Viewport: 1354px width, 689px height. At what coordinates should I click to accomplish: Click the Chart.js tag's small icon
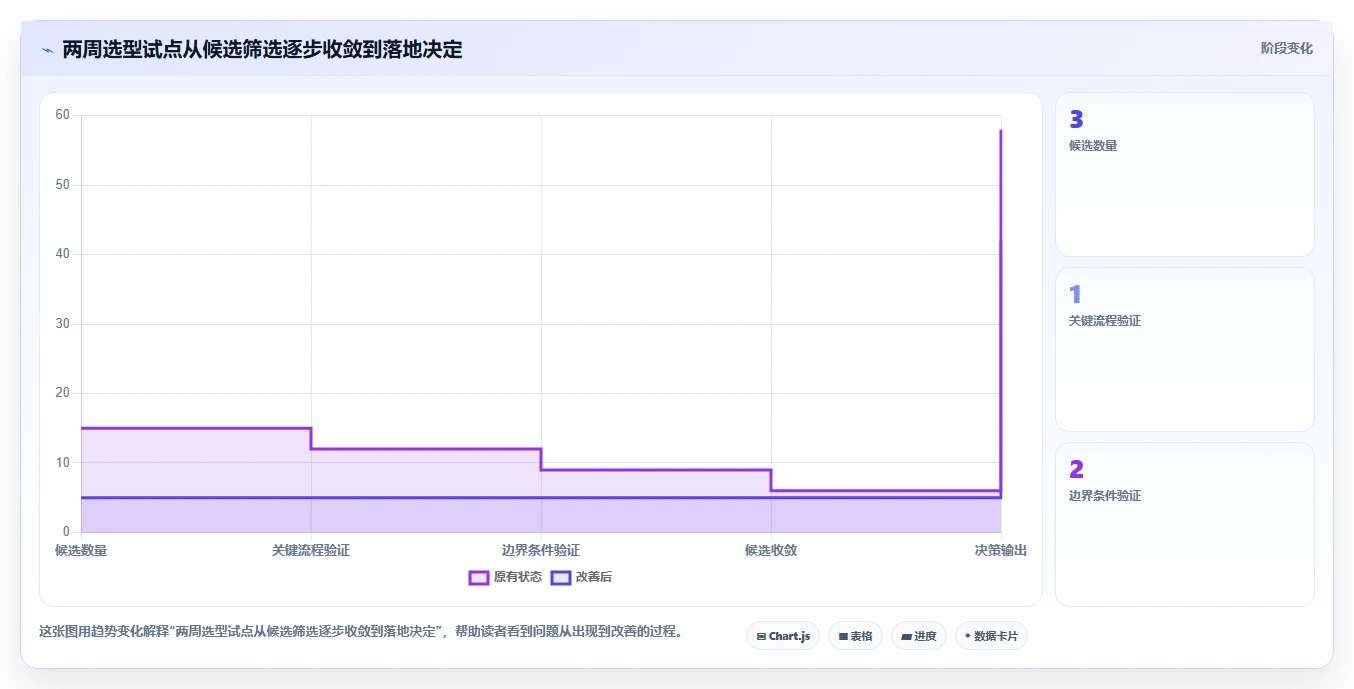point(761,636)
